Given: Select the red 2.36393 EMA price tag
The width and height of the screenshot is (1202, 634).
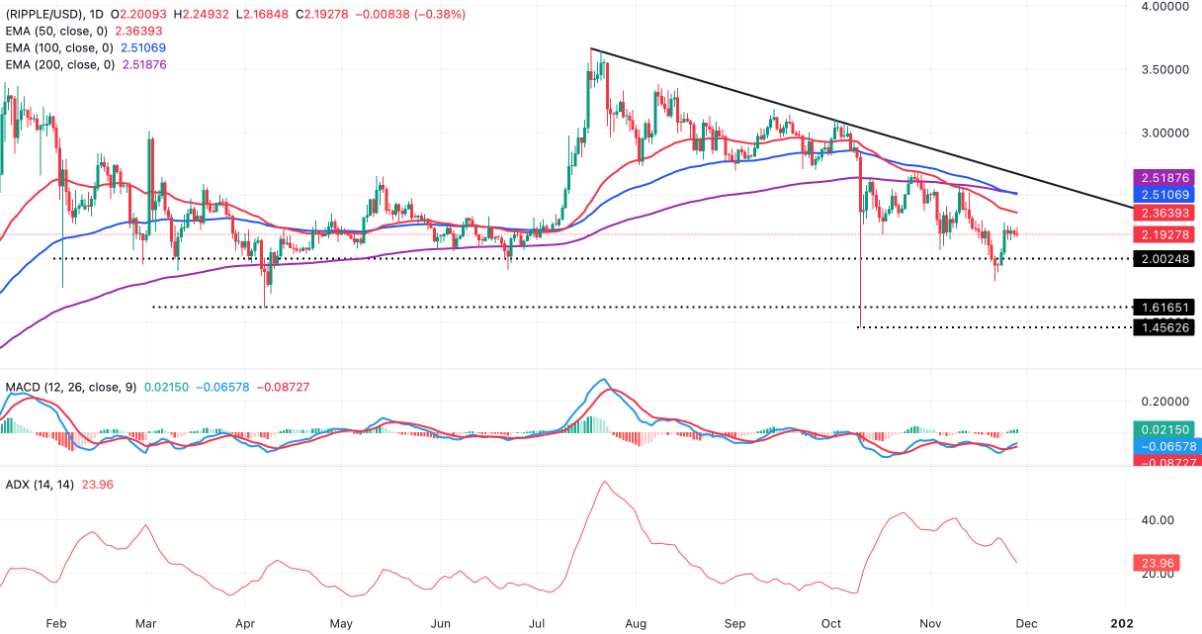Looking at the screenshot, I should (1165, 214).
